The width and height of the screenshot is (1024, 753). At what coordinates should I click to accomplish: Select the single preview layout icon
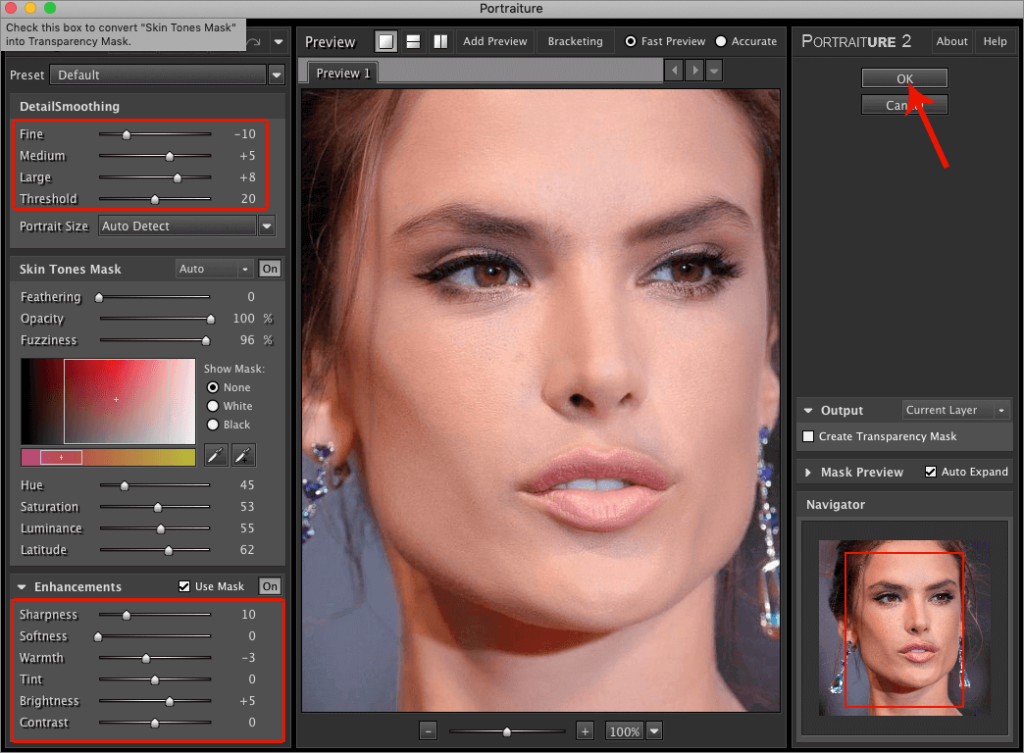pos(385,42)
